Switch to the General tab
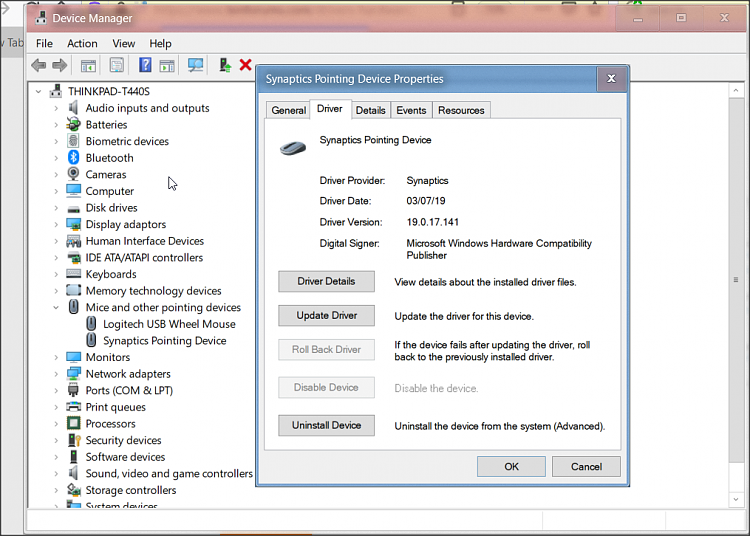This screenshot has width=750, height=536. tap(288, 110)
